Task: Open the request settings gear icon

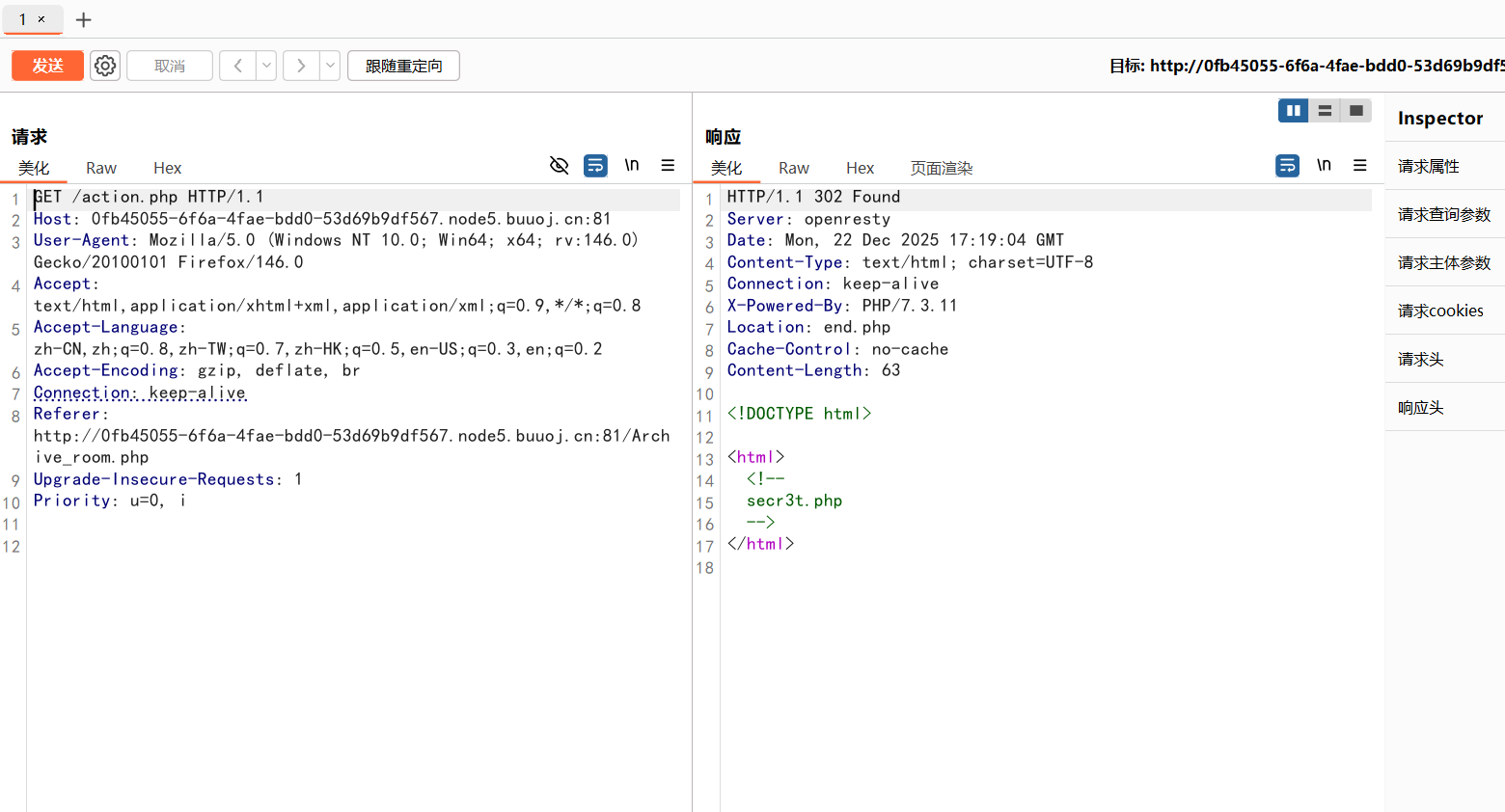Action: [105, 66]
